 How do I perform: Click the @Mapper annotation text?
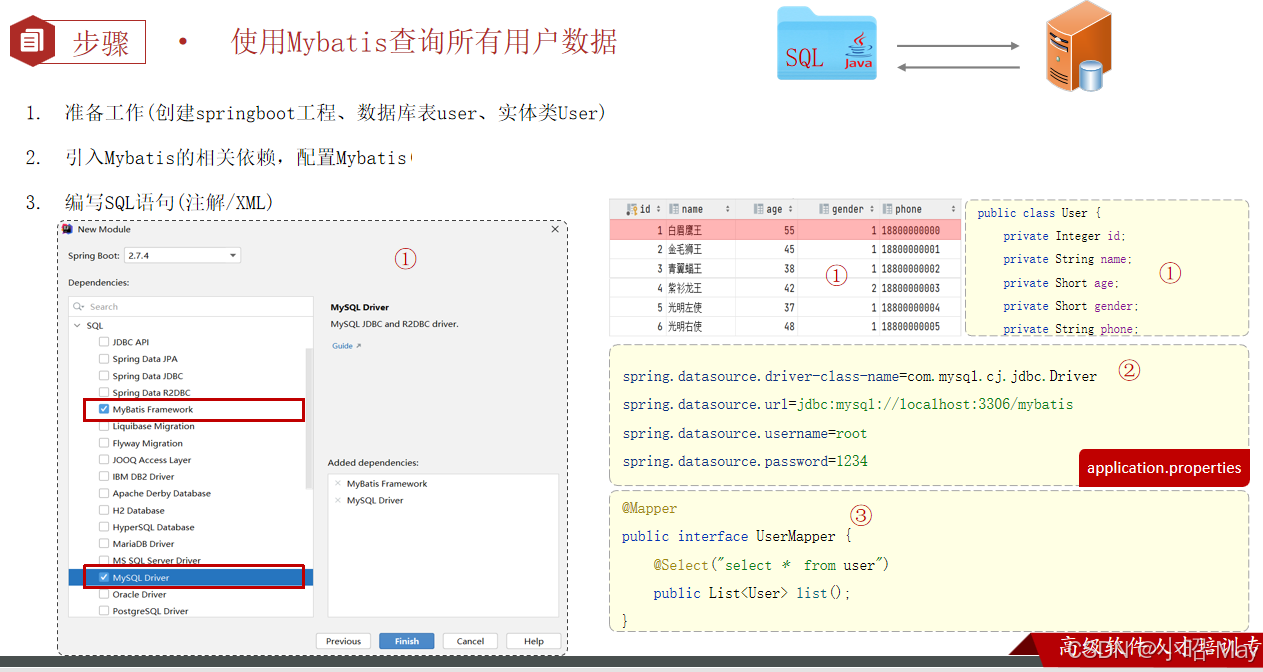pyautogui.click(x=649, y=508)
